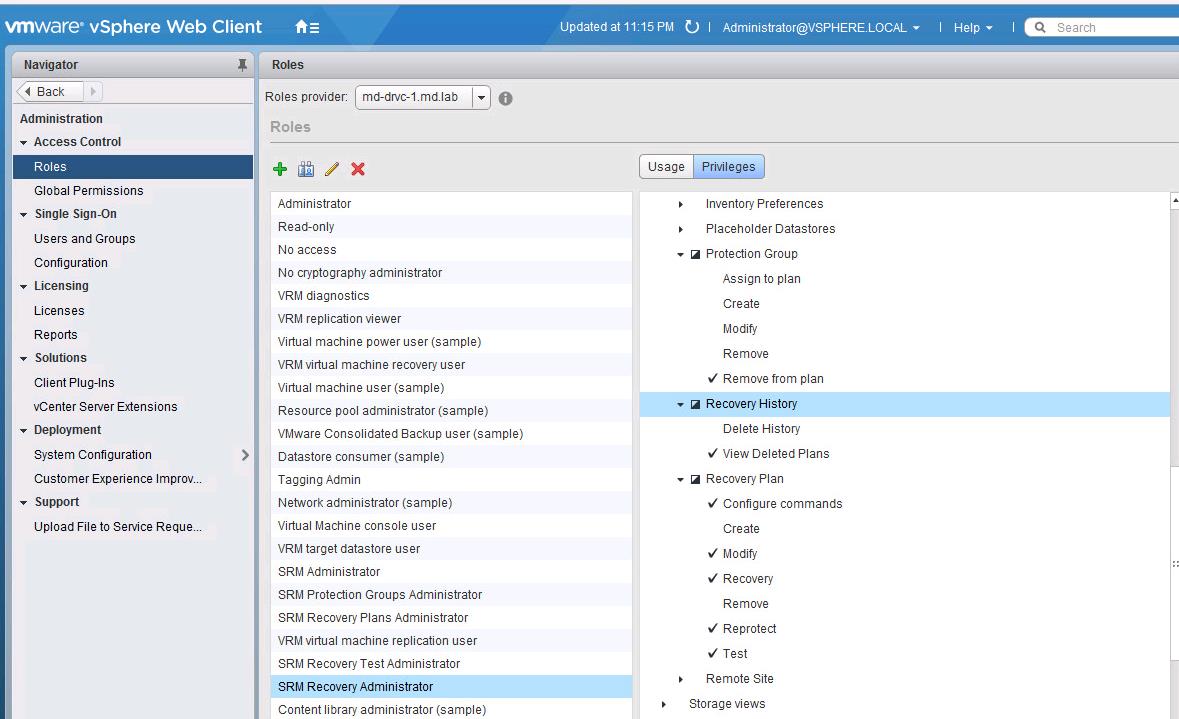Expand the Remote Site node

[680, 679]
